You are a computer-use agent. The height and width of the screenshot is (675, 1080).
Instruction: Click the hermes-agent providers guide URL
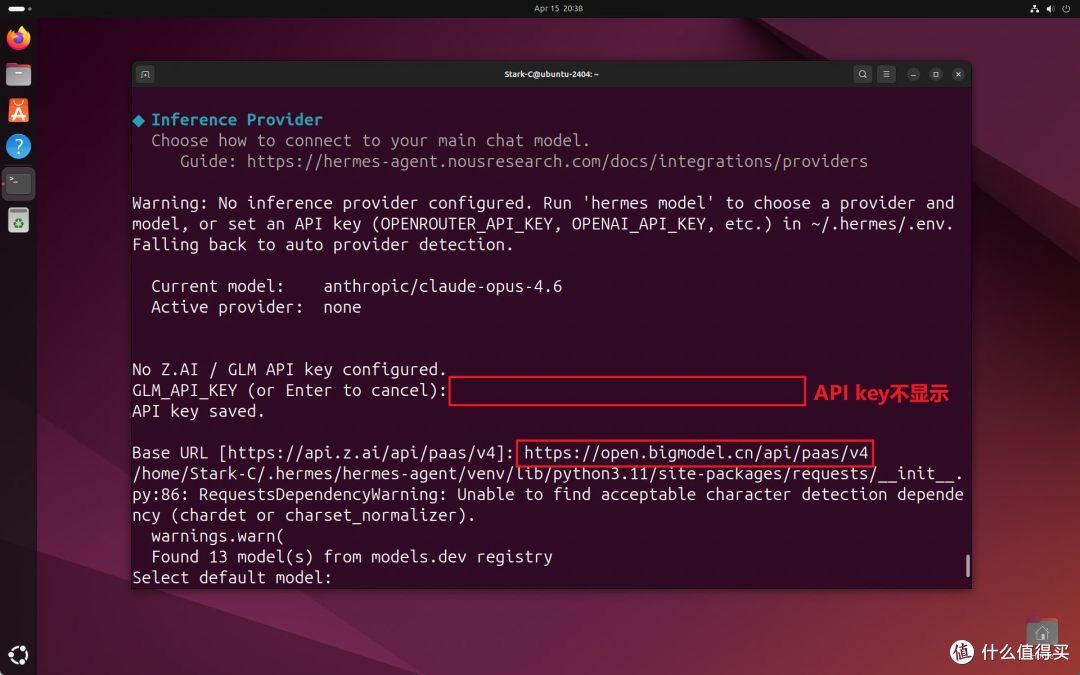coord(557,161)
